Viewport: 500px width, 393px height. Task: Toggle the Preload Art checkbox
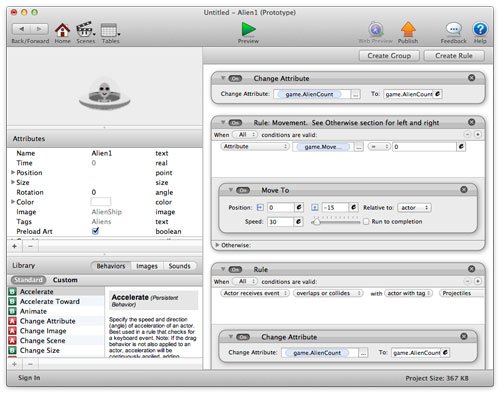pyautogui.click(x=95, y=231)
